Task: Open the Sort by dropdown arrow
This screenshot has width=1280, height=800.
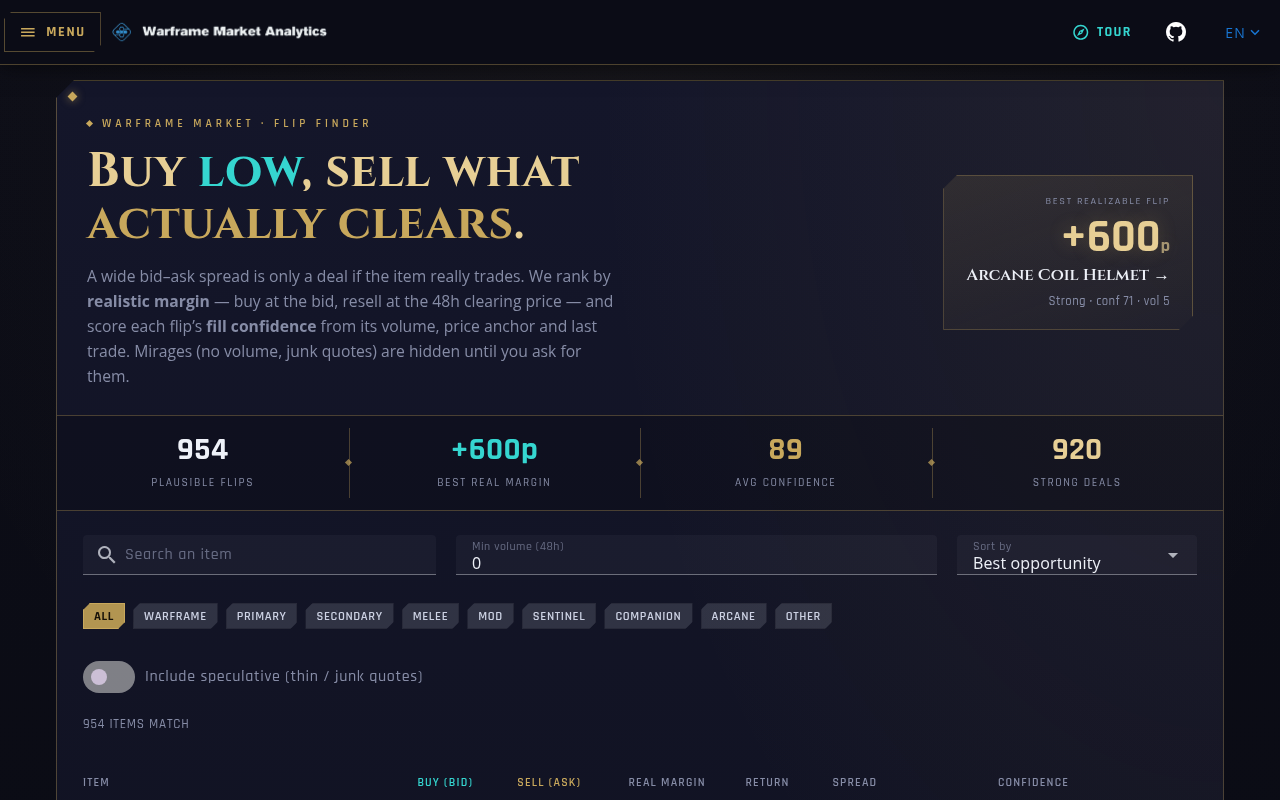Action: click(1173, 555)
